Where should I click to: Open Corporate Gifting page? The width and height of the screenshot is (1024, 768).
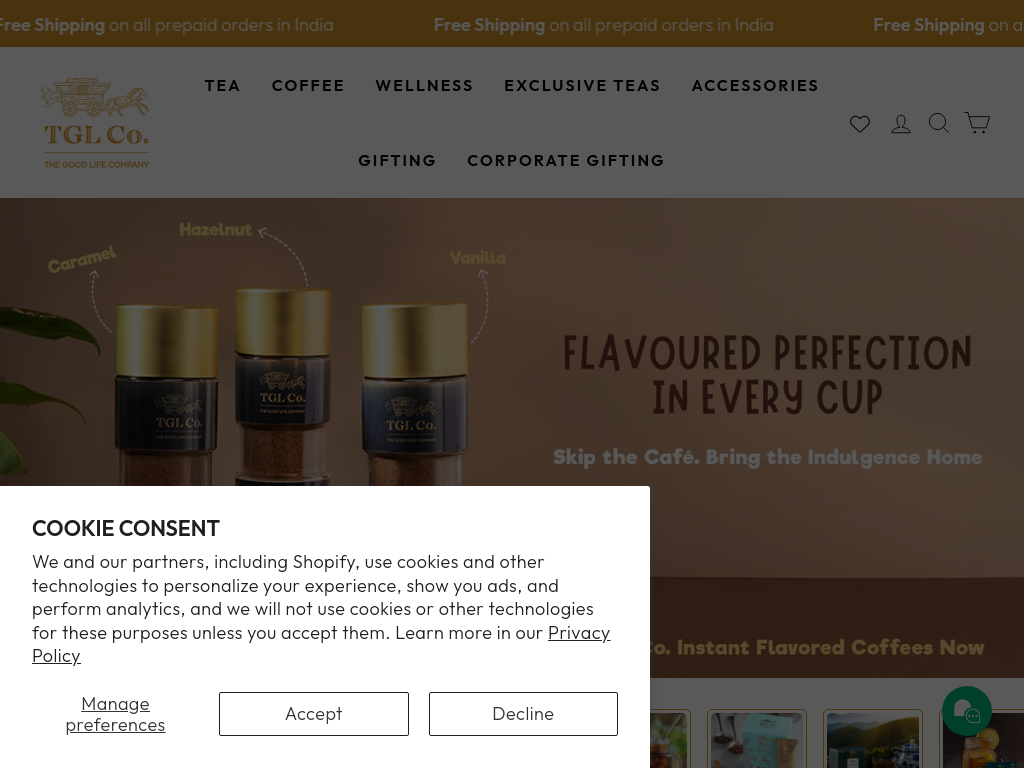click(x=566, y=161)
